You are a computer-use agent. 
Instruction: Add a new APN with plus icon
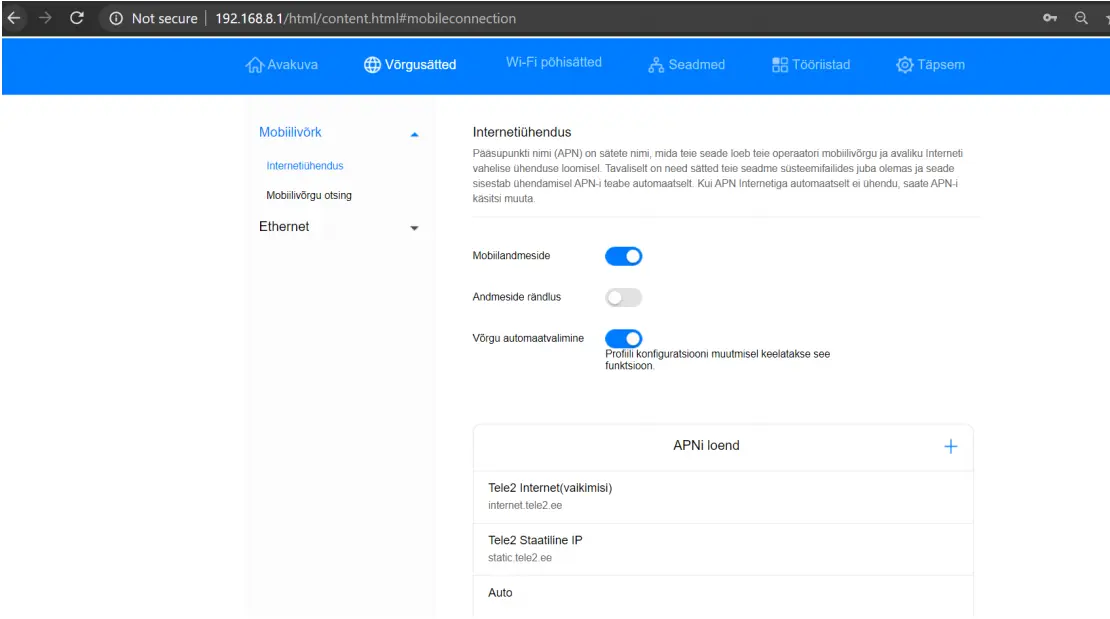click(x=951, y=446)
